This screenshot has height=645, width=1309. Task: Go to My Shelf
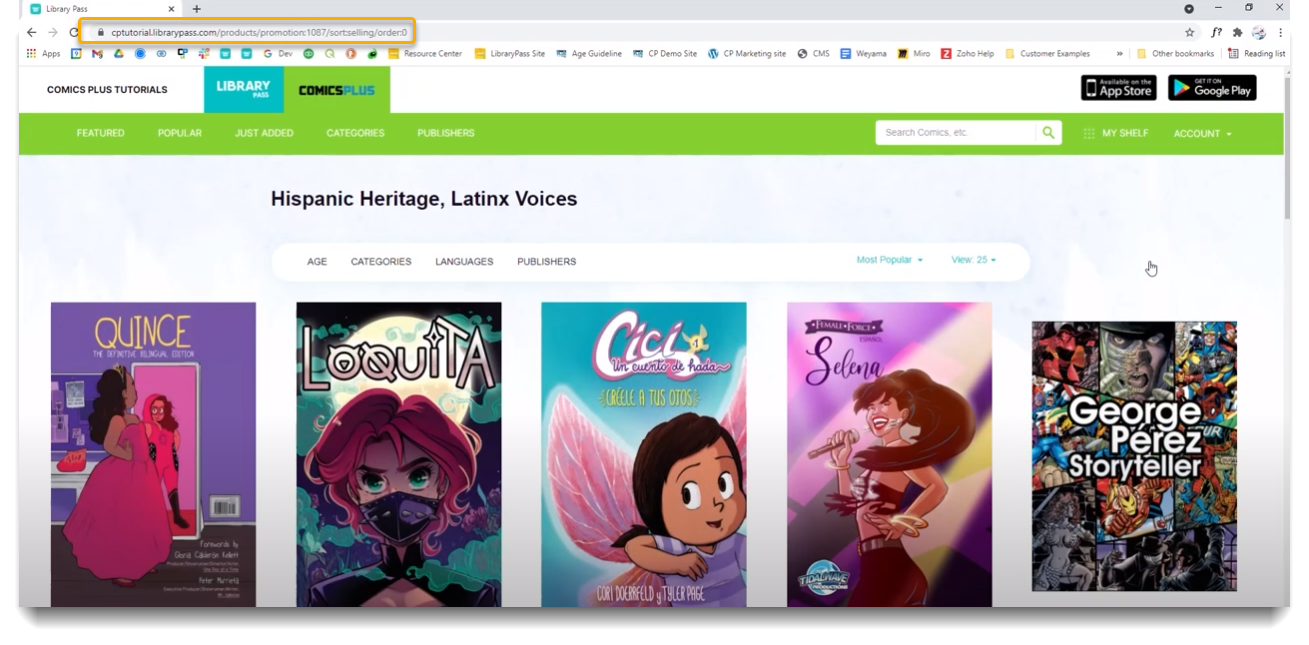click(1125, 133)
